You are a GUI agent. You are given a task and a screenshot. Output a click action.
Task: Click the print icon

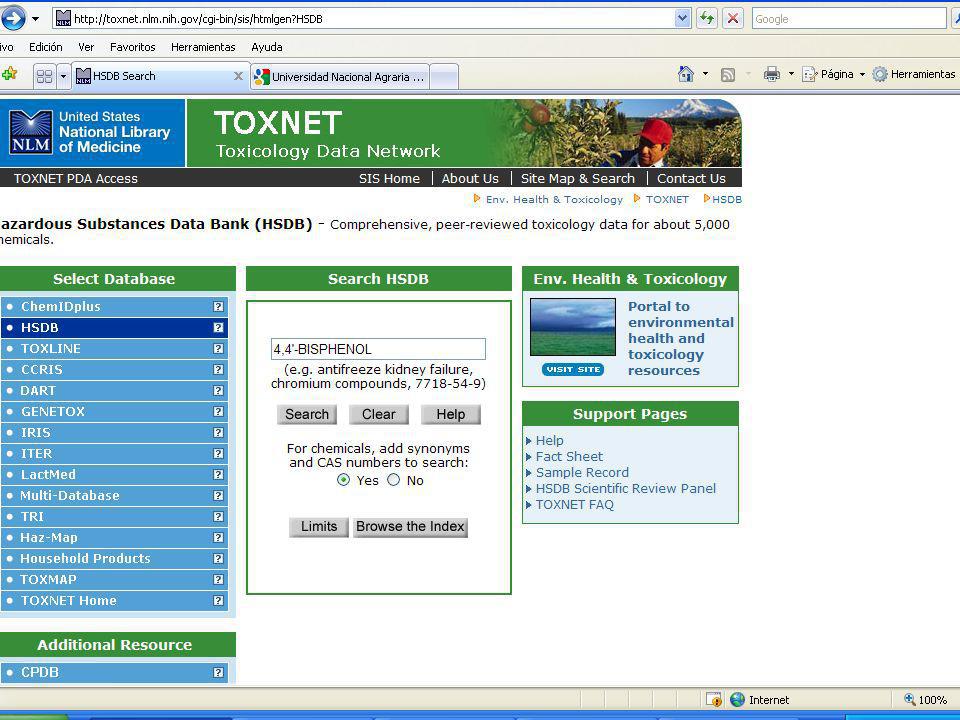[771, 74]
